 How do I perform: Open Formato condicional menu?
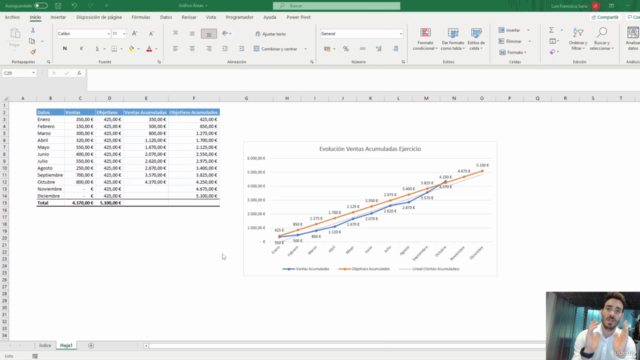coord(425,39)
